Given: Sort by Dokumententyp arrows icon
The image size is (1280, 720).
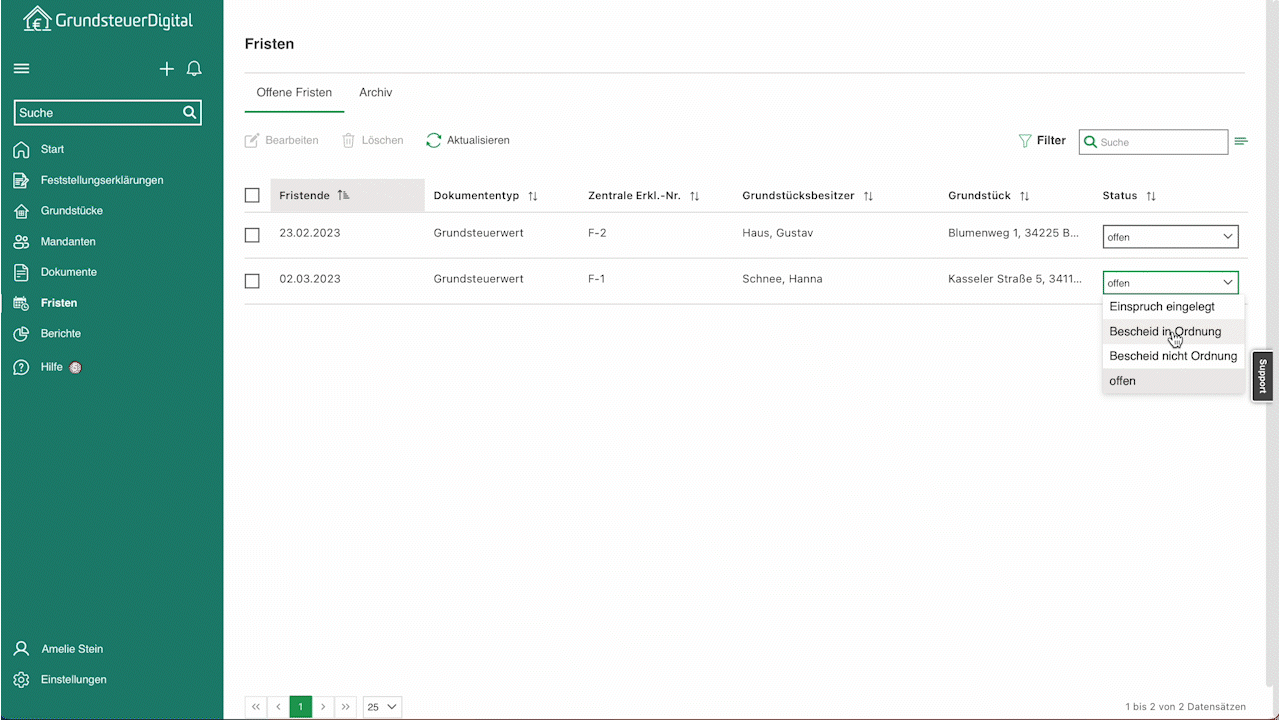Looking at the screenshot, I should pos(533,196).
